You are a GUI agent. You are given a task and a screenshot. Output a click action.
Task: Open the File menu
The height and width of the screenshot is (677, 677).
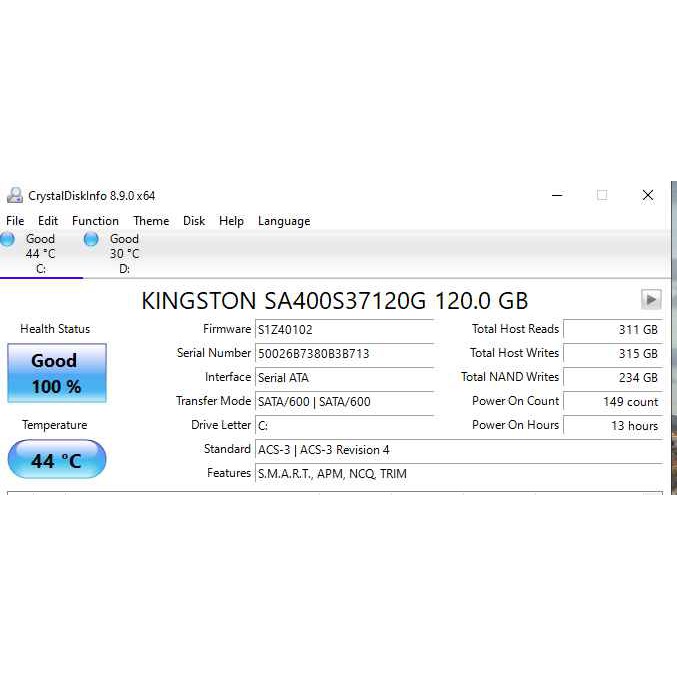click(x=15, y=221)
